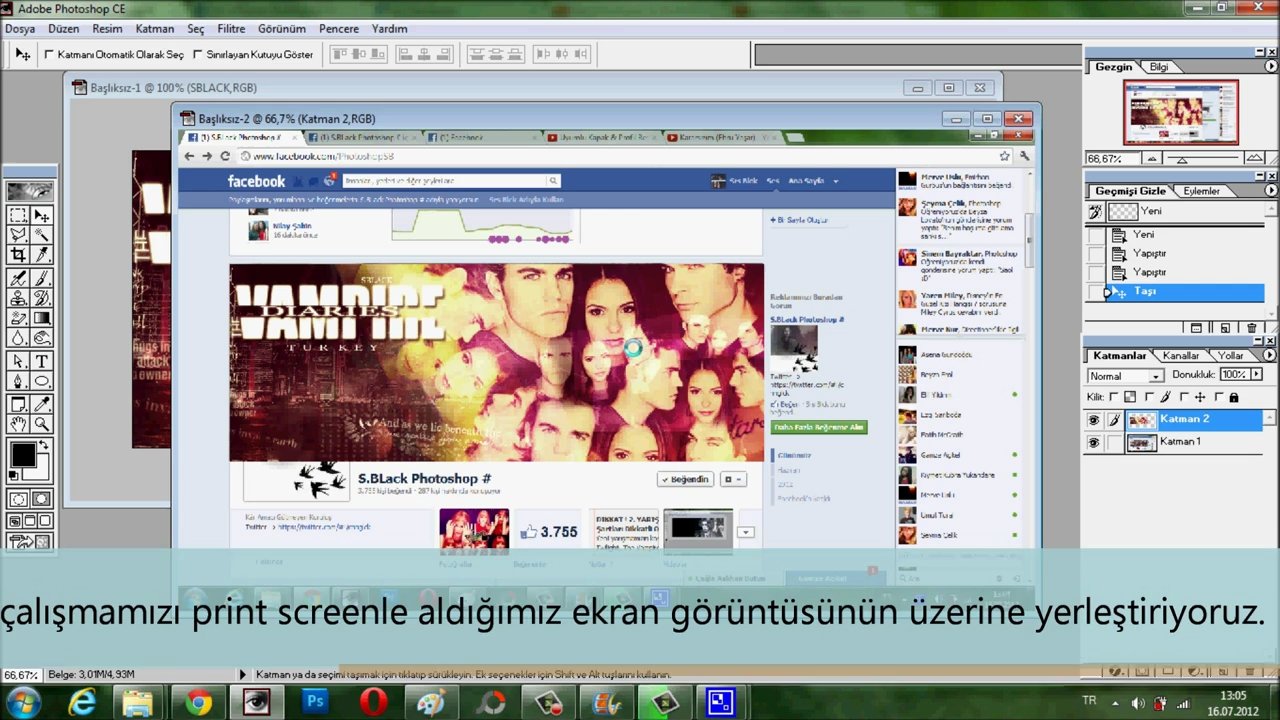Select the Rectangular Marquee tool

point(18,215)
